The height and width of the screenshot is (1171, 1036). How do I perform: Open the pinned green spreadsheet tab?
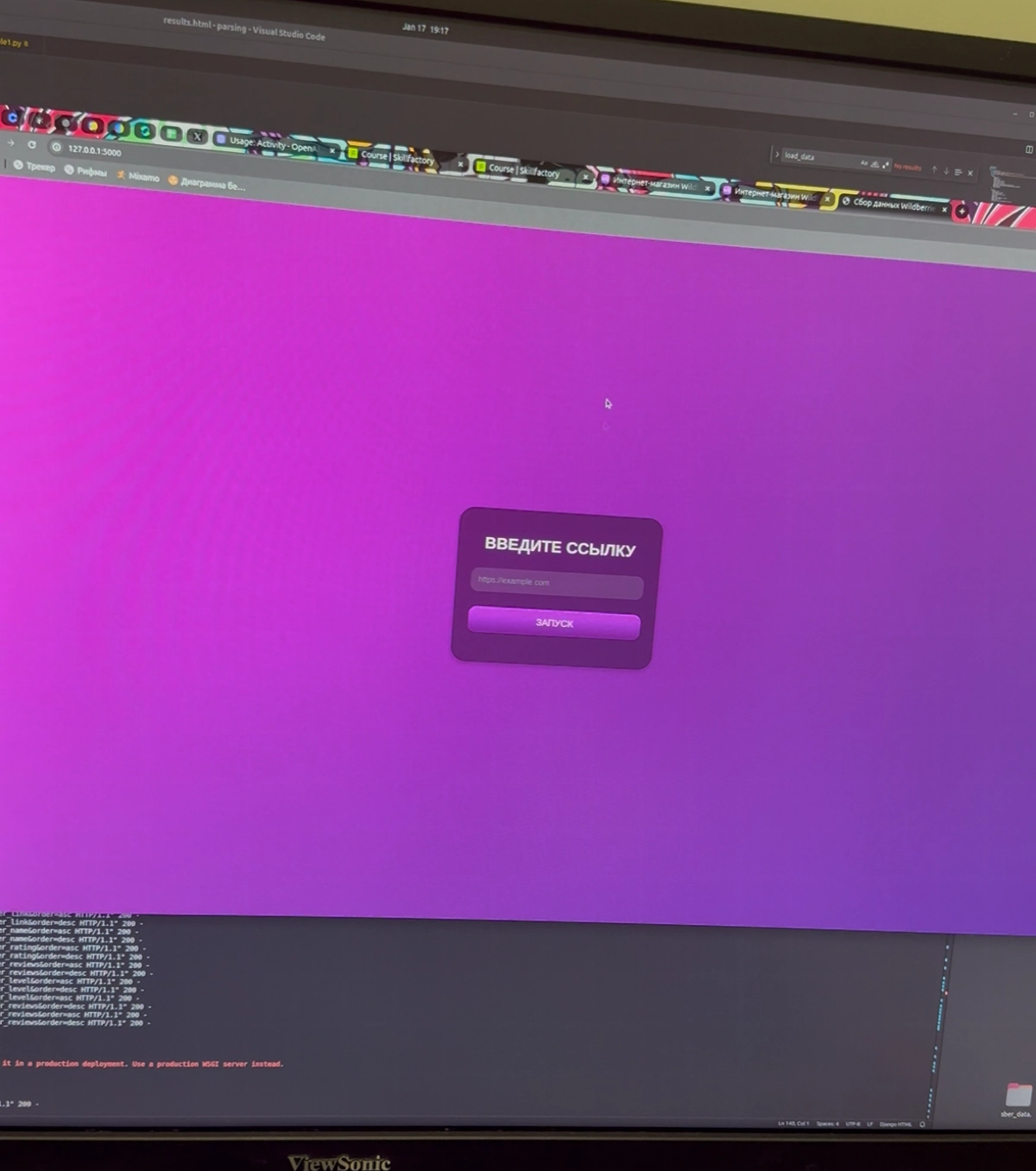tap(171, 134)
